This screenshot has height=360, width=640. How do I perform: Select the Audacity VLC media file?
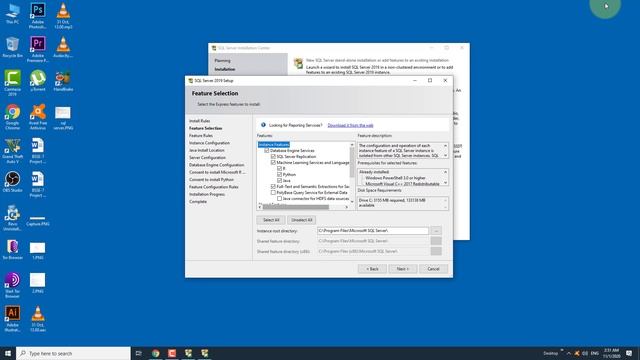pyautogui.click(x=63, y=47)
